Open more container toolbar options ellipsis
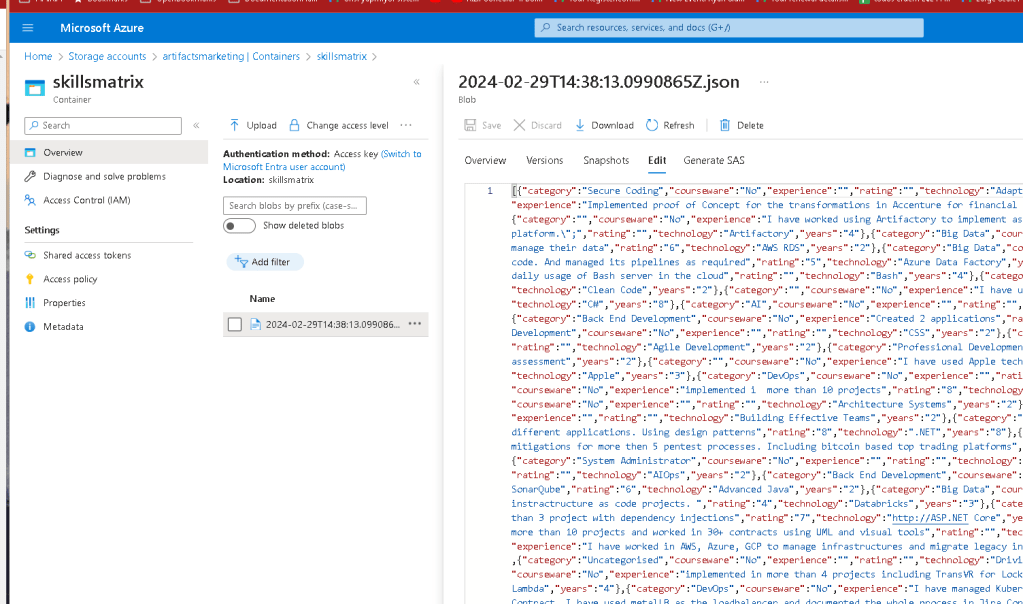1023x604 pixels. pyautogui.click(x=406, y=125)
